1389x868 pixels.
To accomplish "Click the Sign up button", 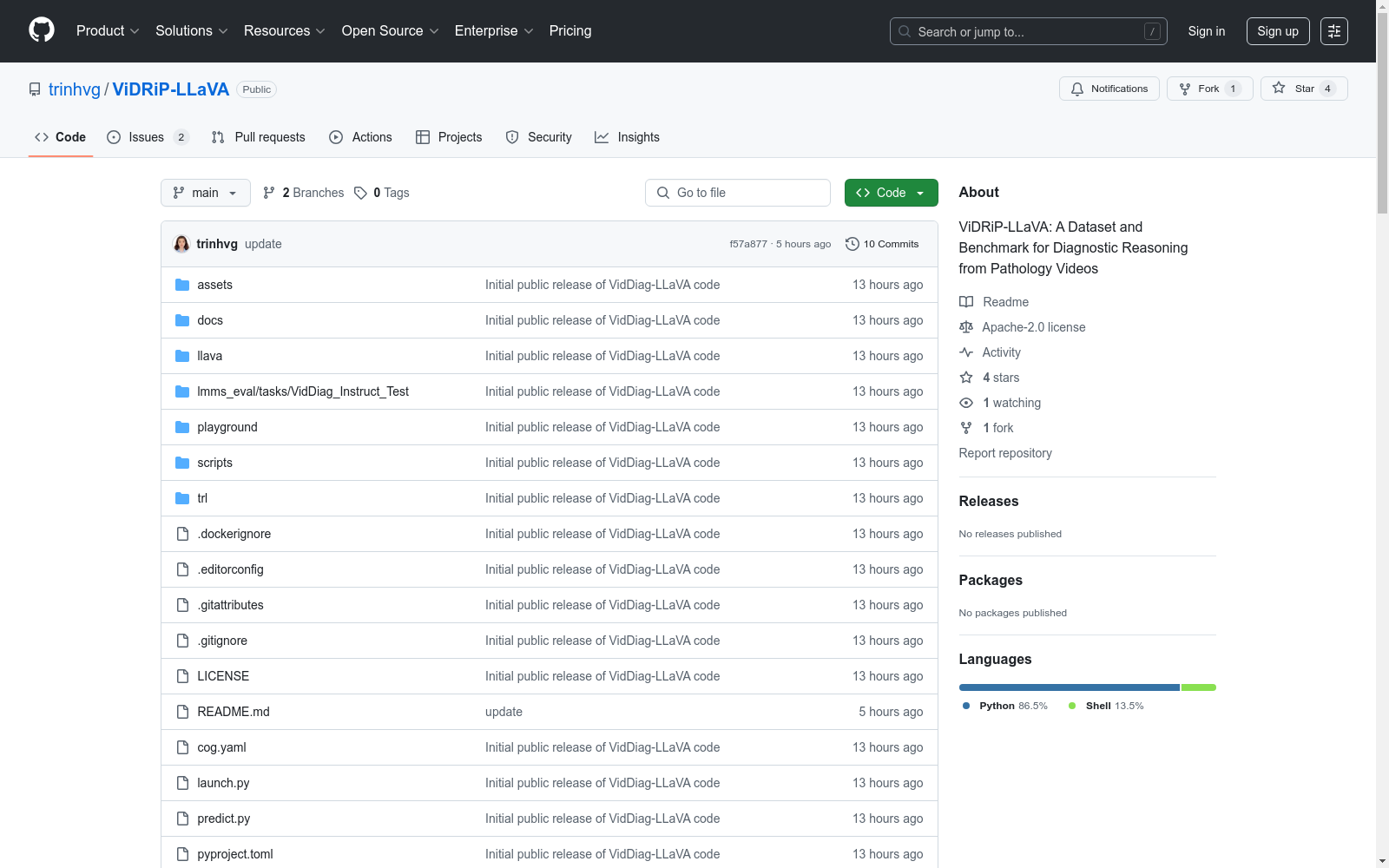I will 1278,31.
